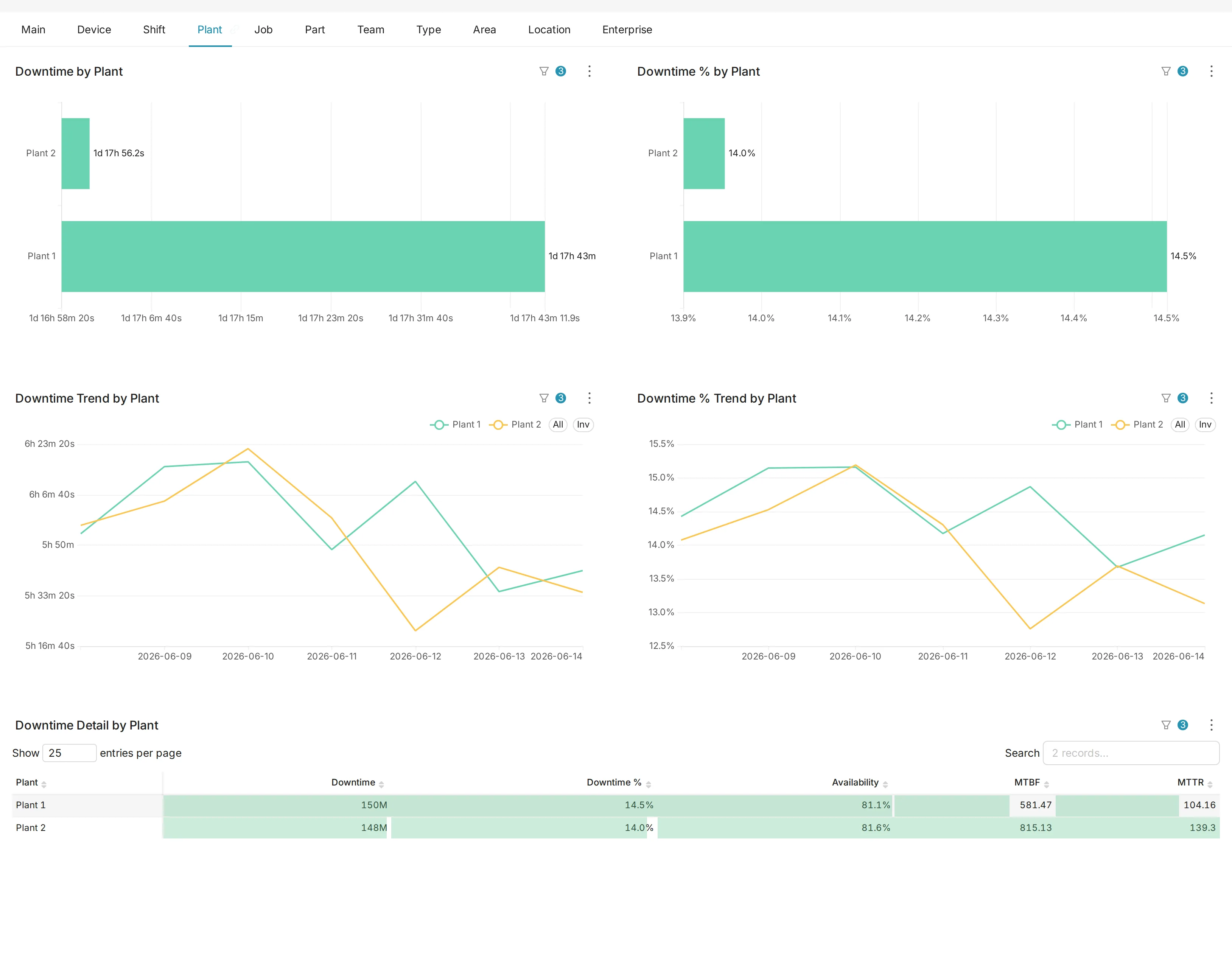
Task: Click the 104.16 MTTR cell
Action: pyautogui.click(x=1137, y=805)
